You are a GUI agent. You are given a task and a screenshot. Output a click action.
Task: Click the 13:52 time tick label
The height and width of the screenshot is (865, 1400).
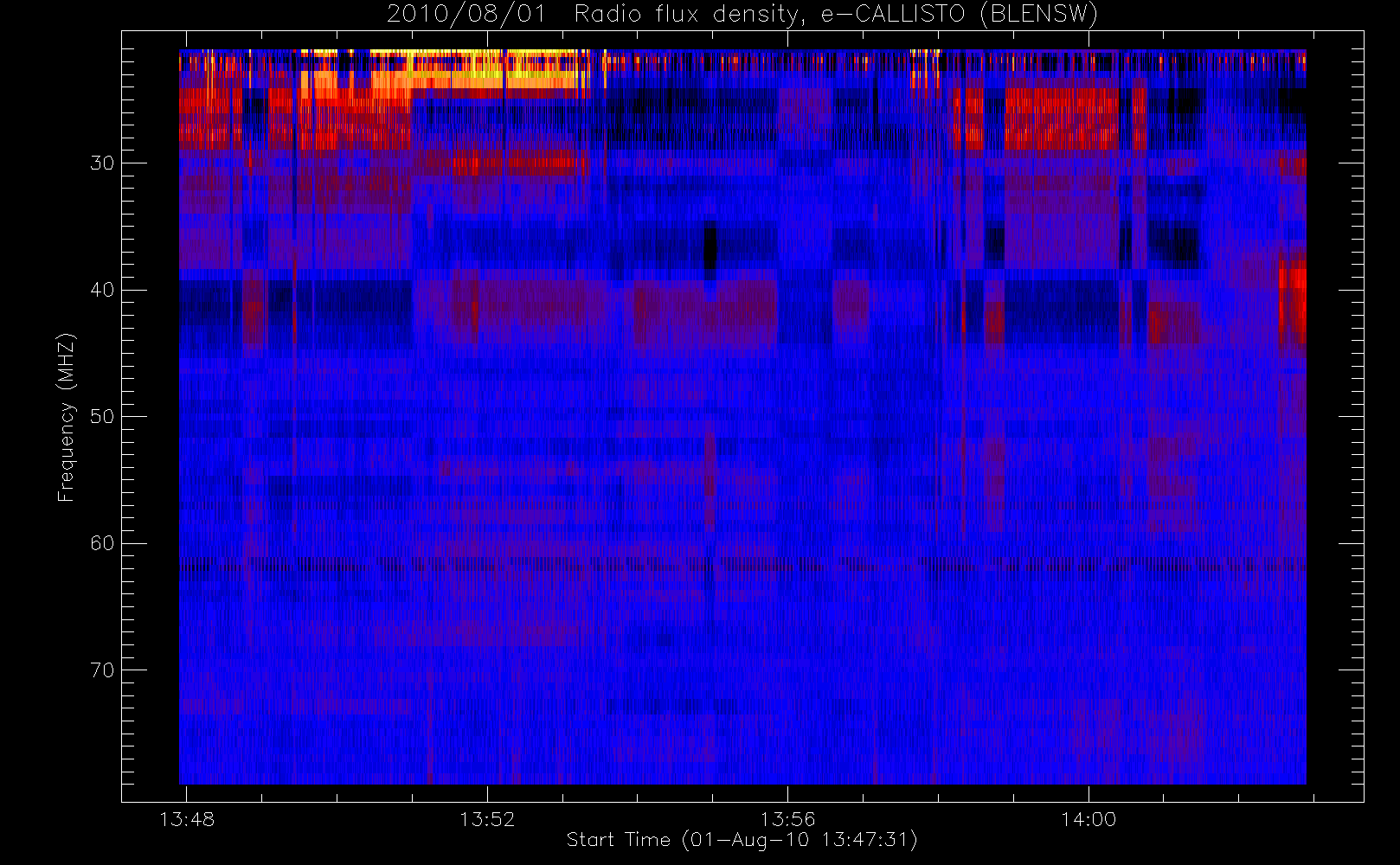487,819
